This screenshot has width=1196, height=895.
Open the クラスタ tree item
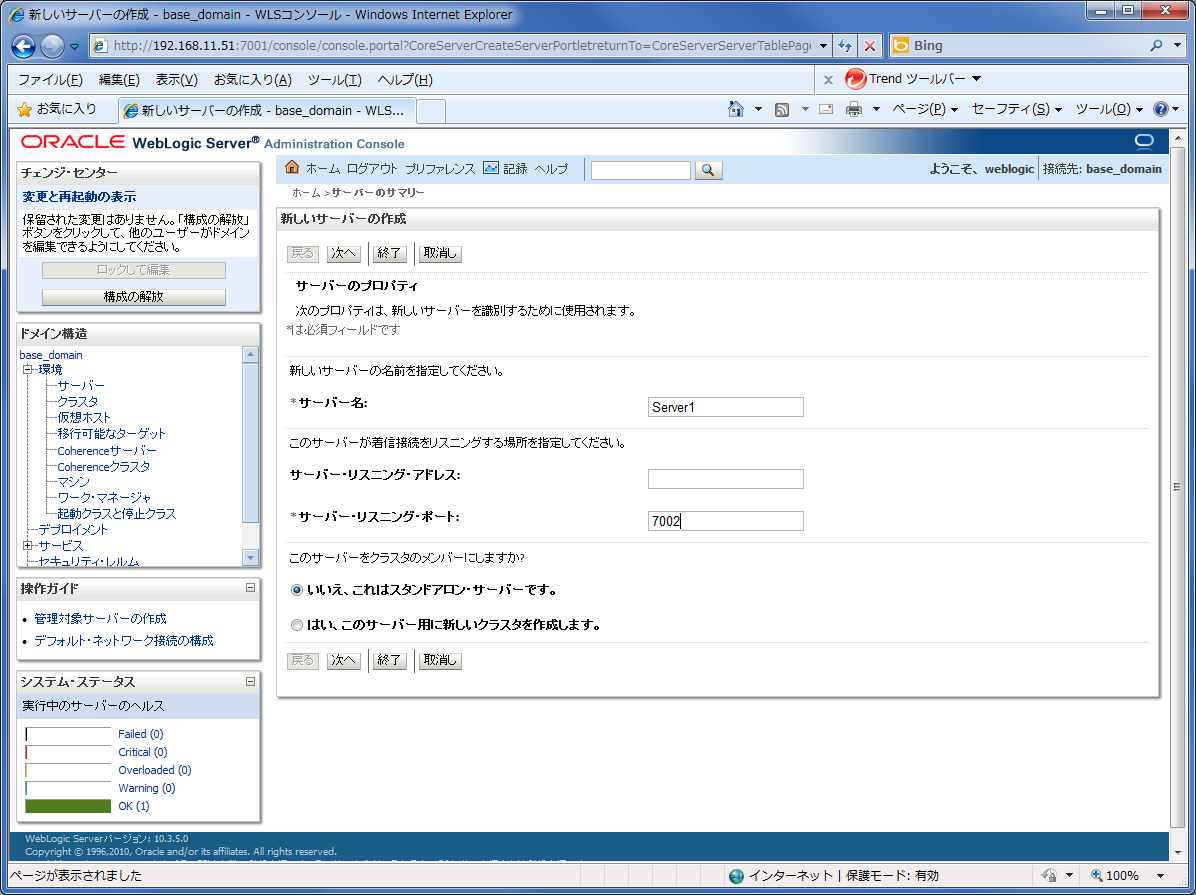(78, 401)
